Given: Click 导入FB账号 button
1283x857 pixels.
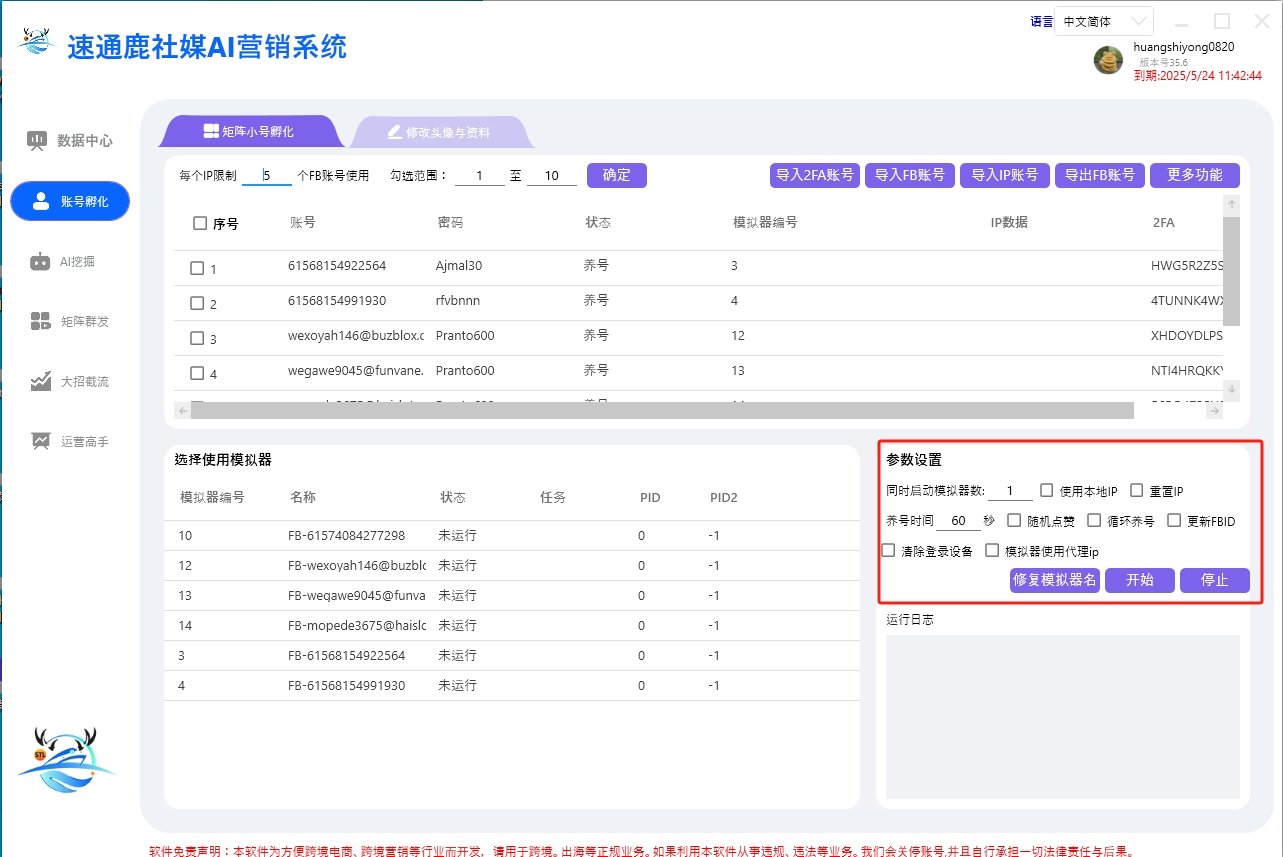Looking at the screenshot, I should pos(910,175).
